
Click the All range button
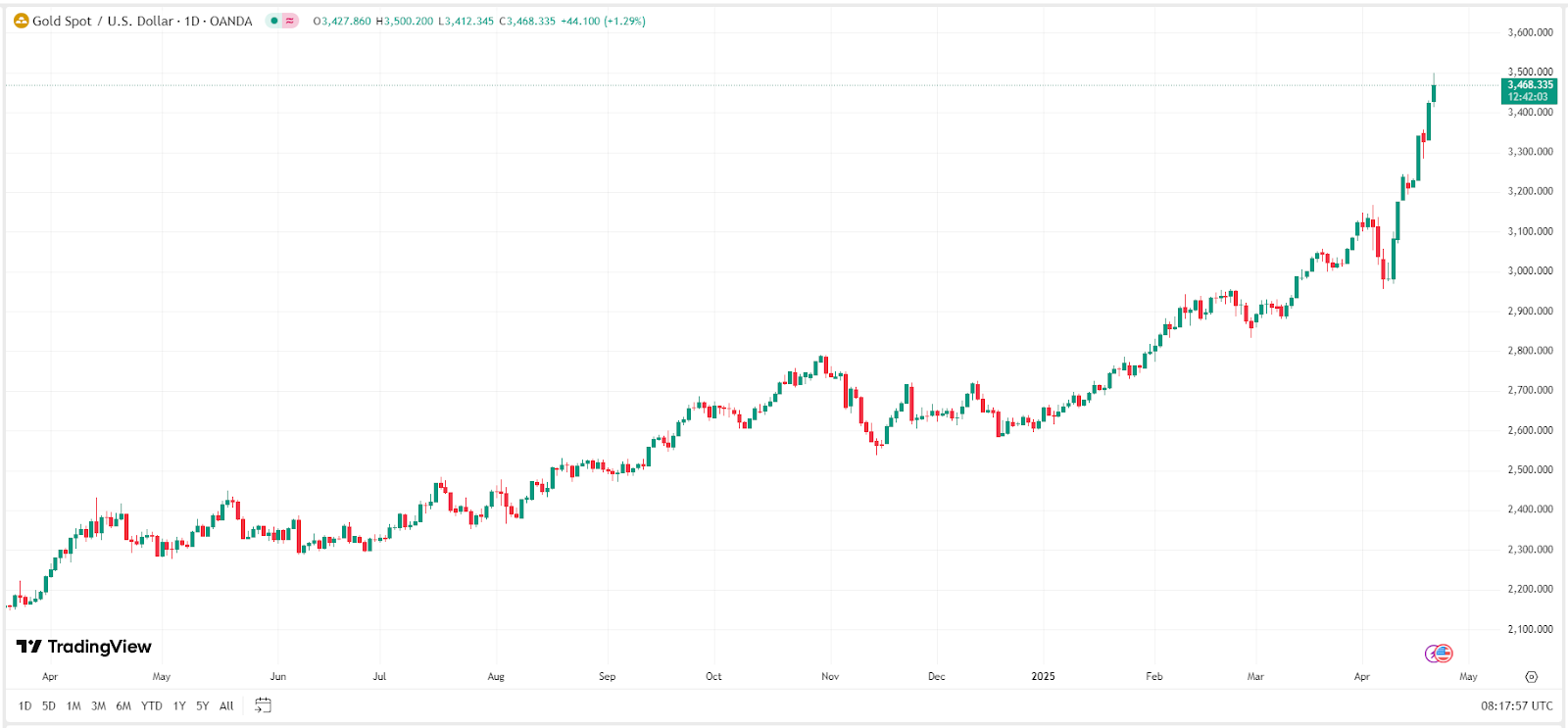tap(225, 704)
